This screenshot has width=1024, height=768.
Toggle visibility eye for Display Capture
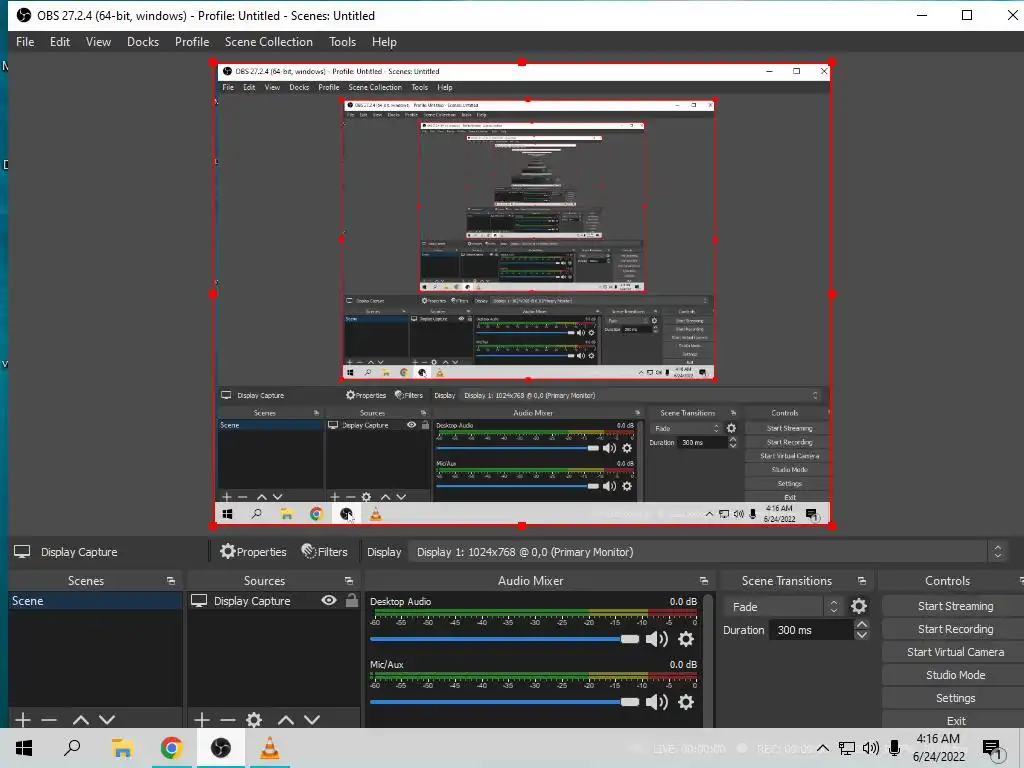(329, 600)
